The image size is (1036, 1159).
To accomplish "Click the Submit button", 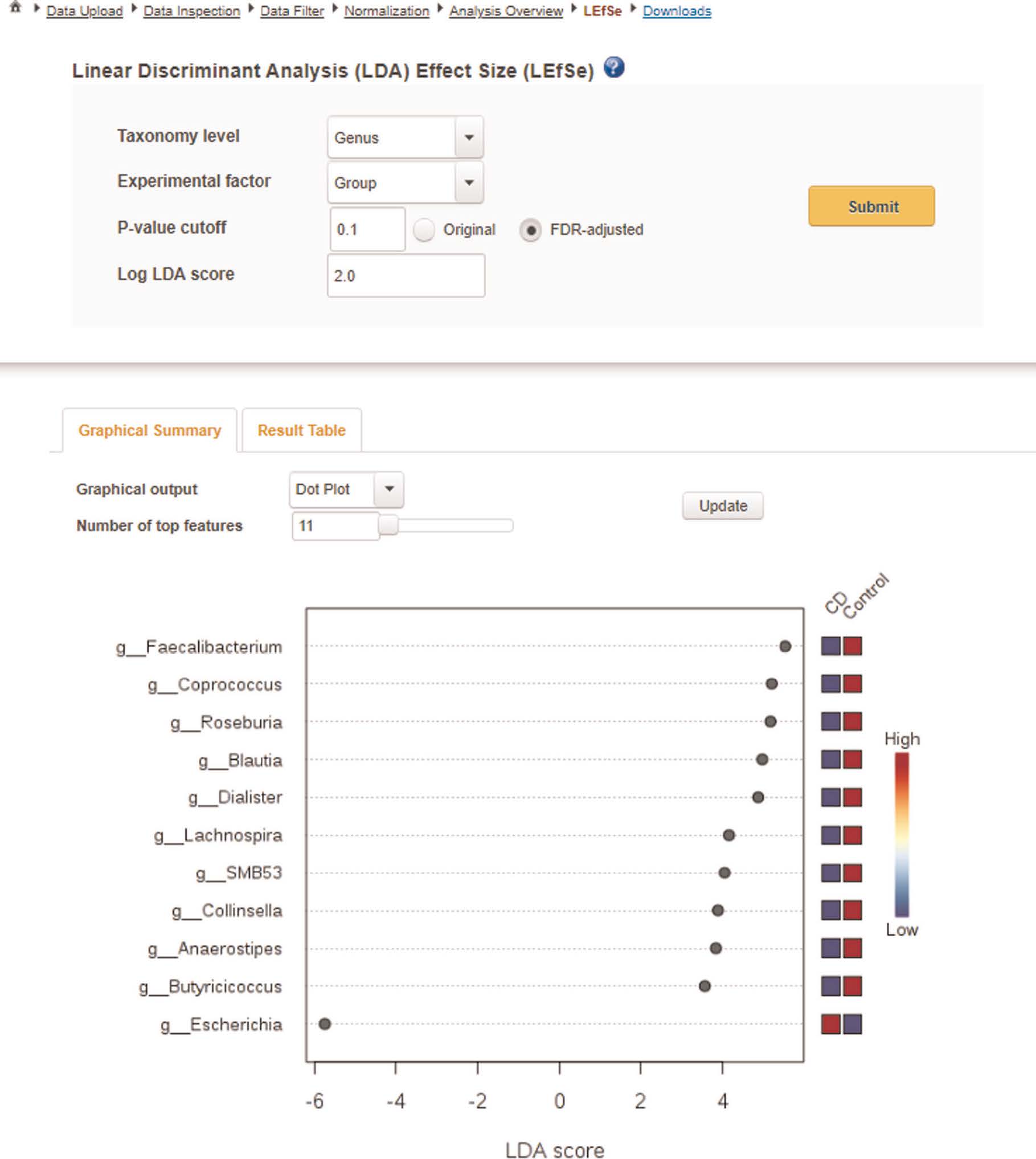I will coord(871,206).
